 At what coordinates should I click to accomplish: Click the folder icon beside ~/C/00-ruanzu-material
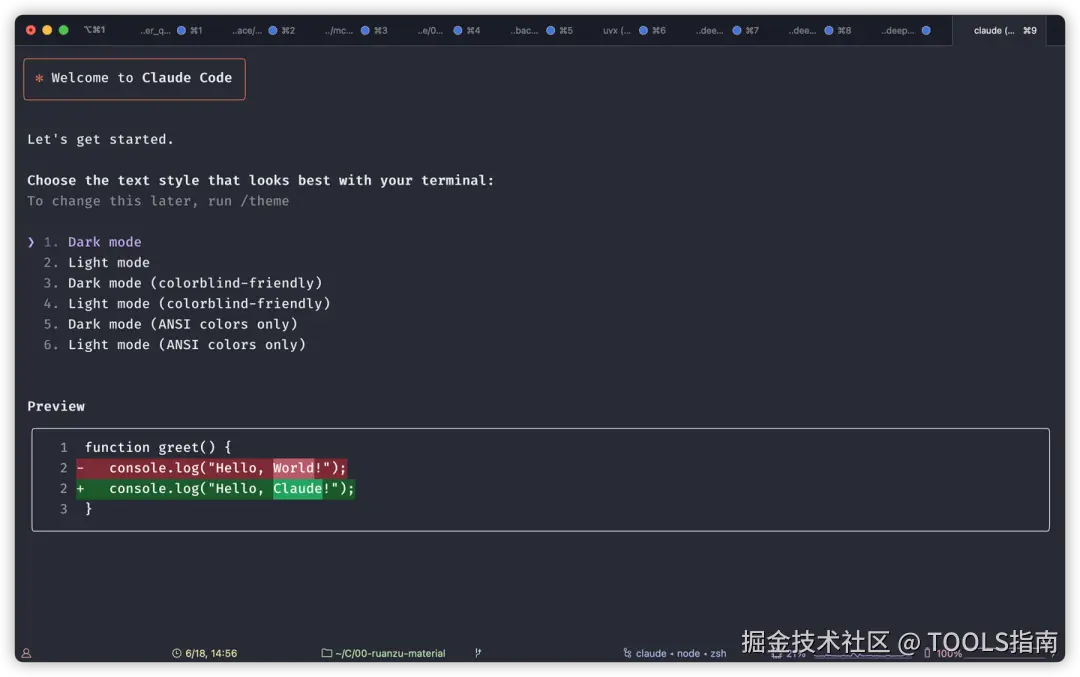click(326, 653)
